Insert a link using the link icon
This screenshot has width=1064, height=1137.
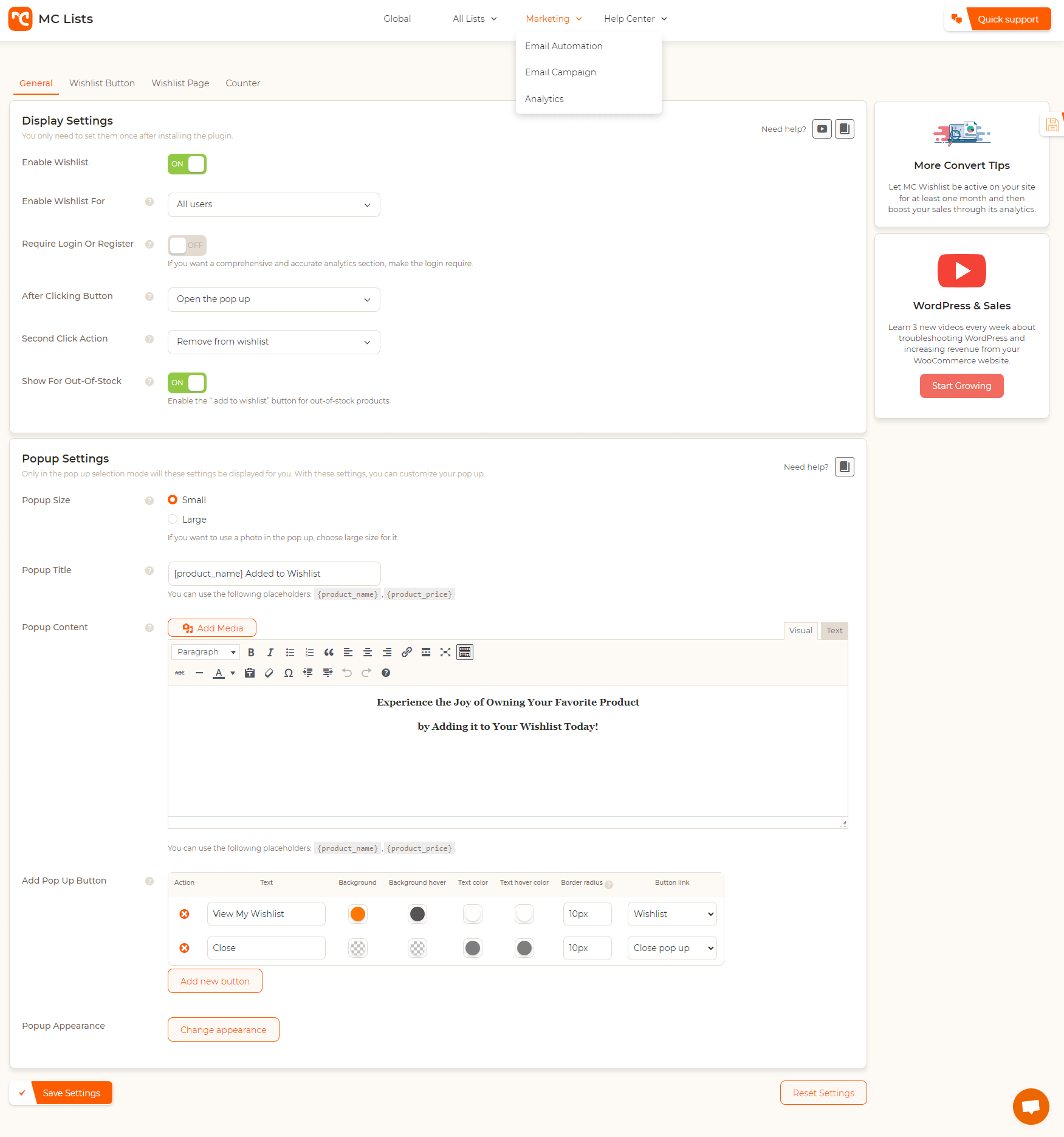407,652
